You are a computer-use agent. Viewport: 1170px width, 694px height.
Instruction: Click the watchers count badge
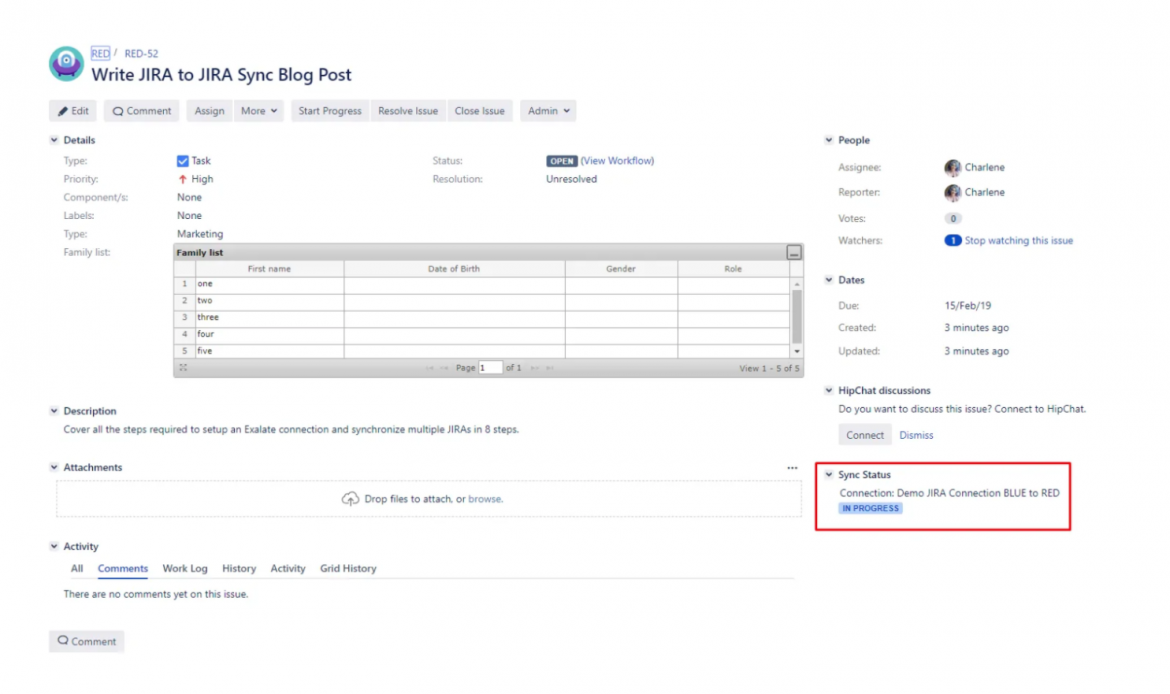coord(953,240)
